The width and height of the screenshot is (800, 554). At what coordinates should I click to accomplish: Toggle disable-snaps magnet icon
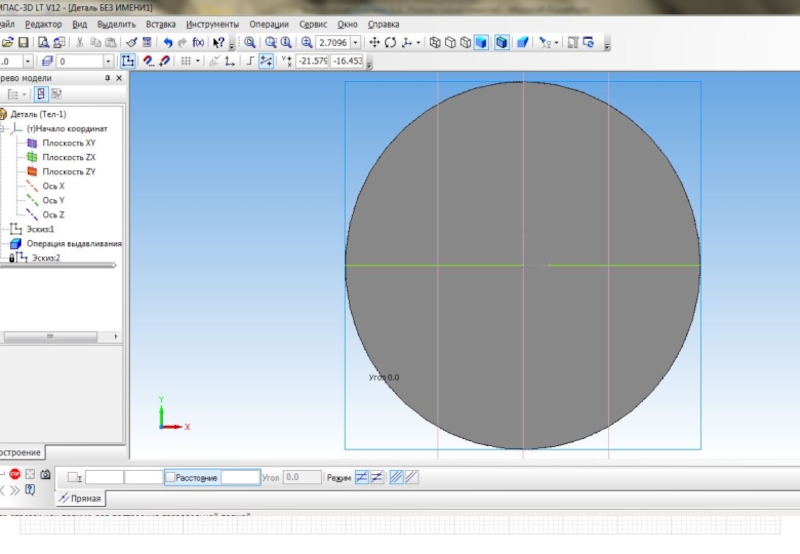(x=164, y=61)
